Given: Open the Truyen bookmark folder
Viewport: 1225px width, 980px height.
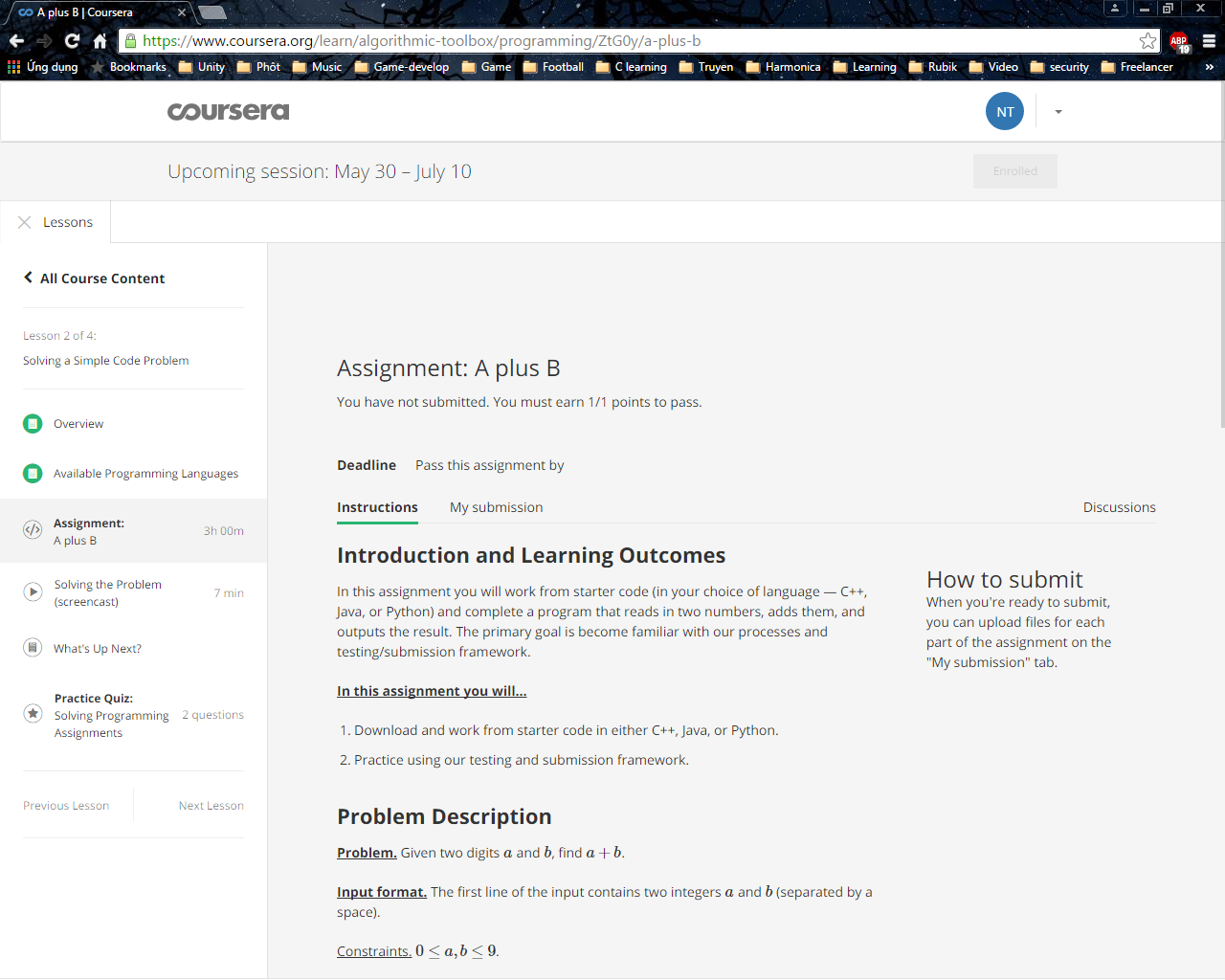Looking at the screenshot, I should click(x=705, y=67).
